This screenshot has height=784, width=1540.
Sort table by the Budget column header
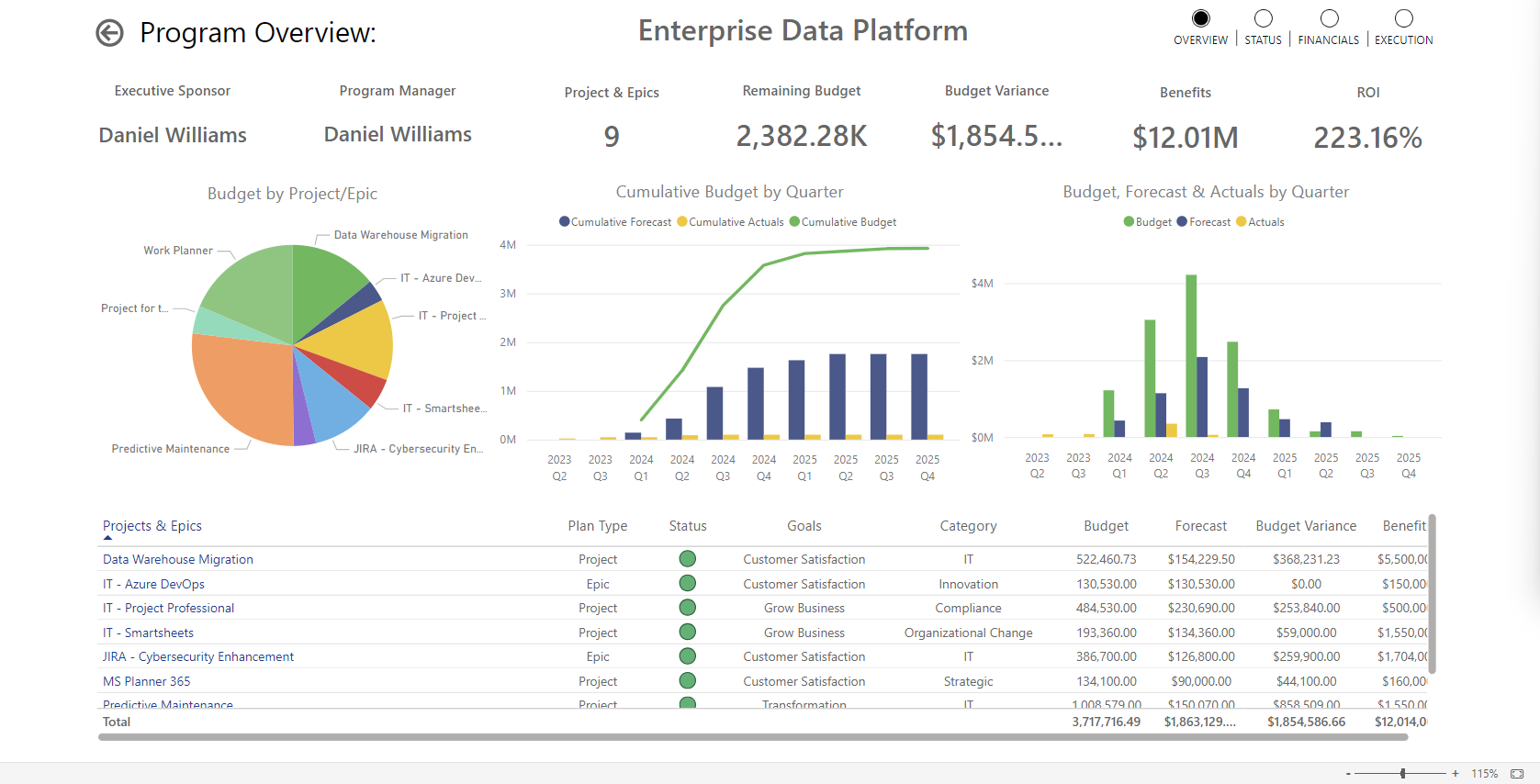click(1106, 526)
